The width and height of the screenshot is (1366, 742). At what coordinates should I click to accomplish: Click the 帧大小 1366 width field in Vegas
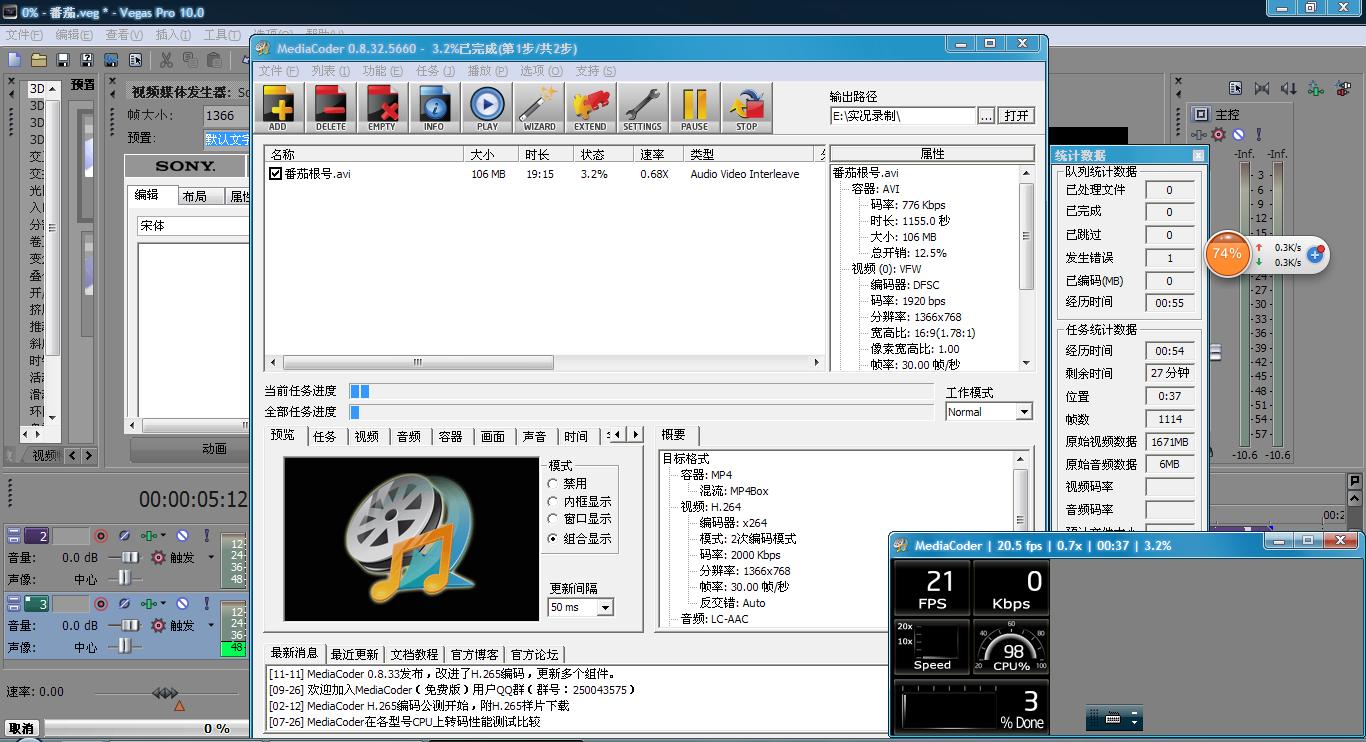227,116
